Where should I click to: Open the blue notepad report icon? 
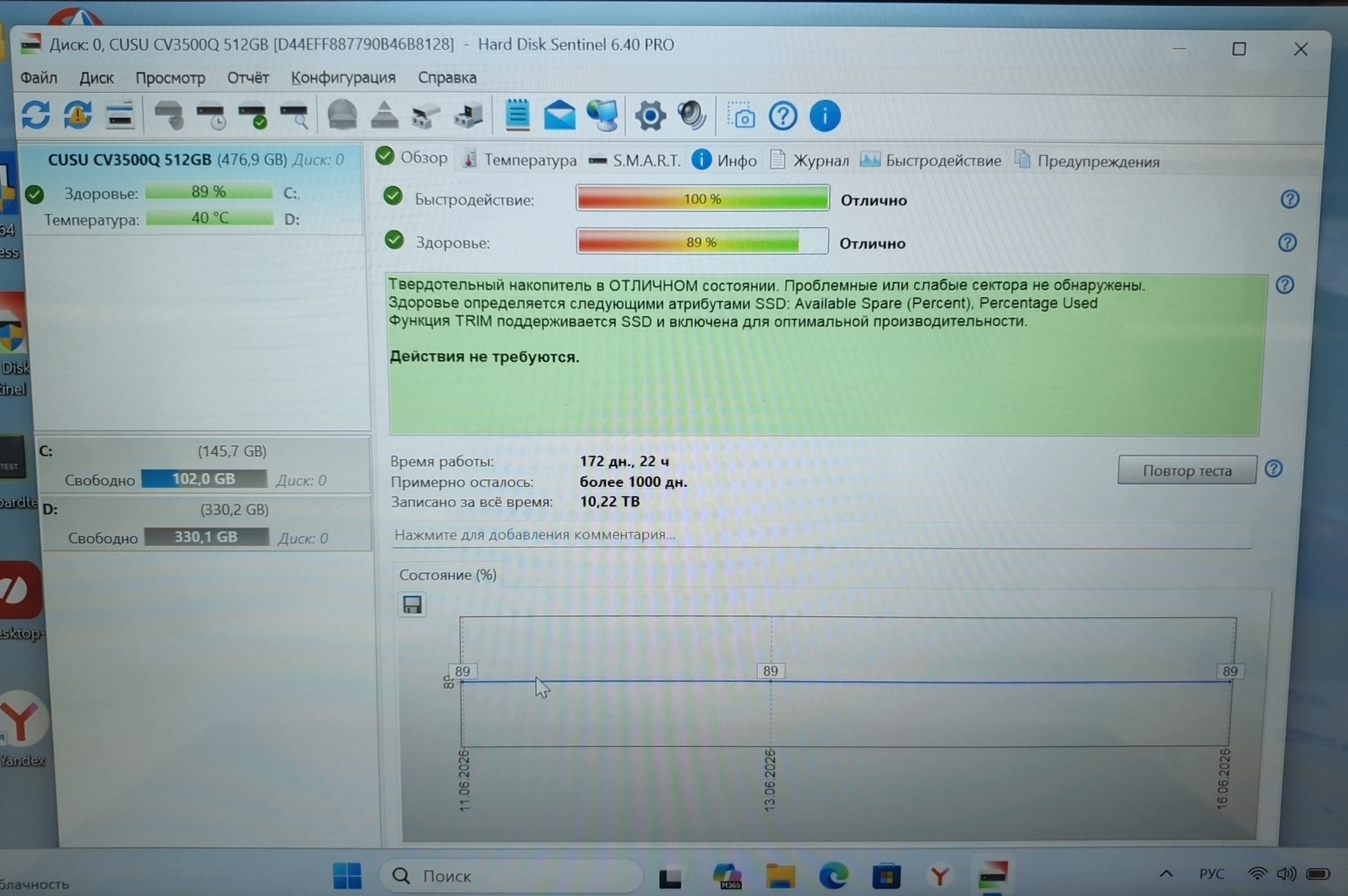(517, 115)
